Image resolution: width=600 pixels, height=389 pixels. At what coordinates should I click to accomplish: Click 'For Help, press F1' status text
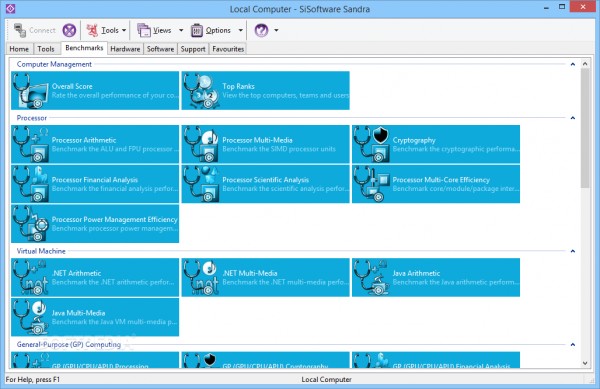33,379
